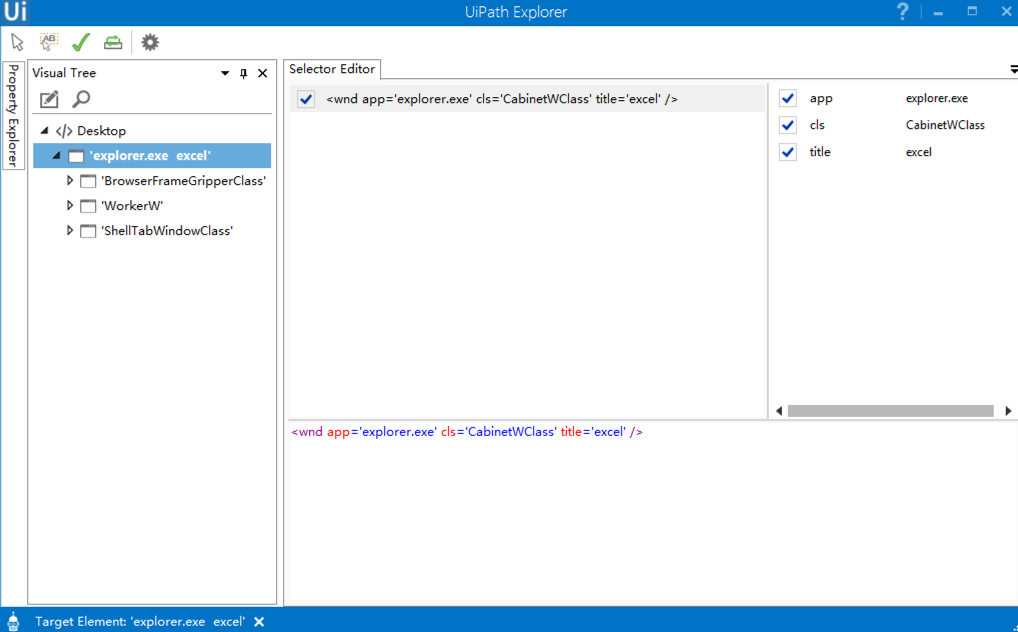Uncheck the 'app' attribute checkbox
The width and height of the screenshot is (1018, 632).
(788, 98)
